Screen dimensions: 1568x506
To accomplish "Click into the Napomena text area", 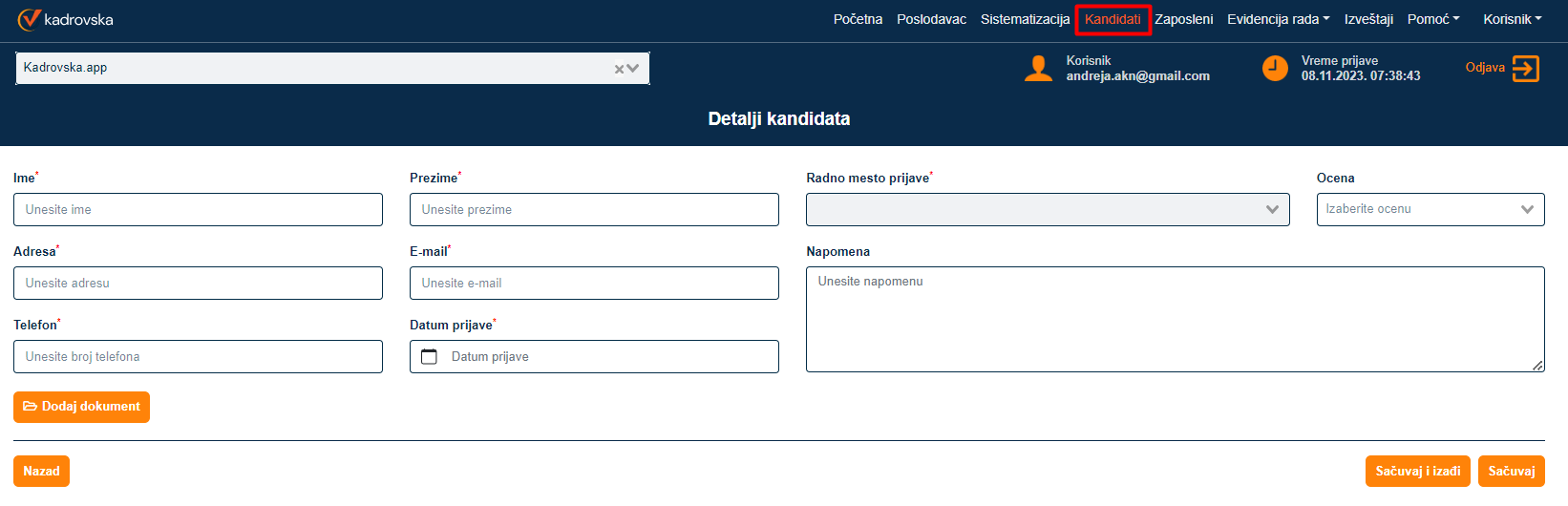I will point(1175,319).
